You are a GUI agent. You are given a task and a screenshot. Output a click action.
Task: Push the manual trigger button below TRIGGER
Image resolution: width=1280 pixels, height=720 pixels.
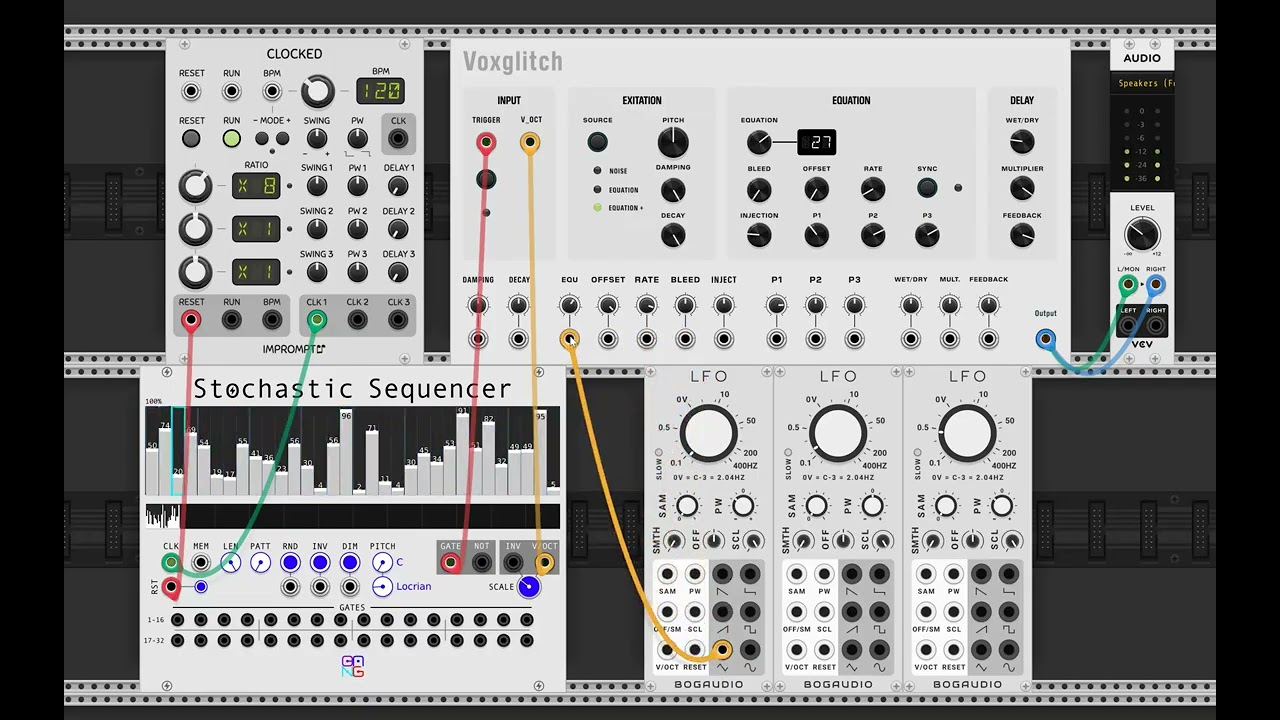point(486,180)
